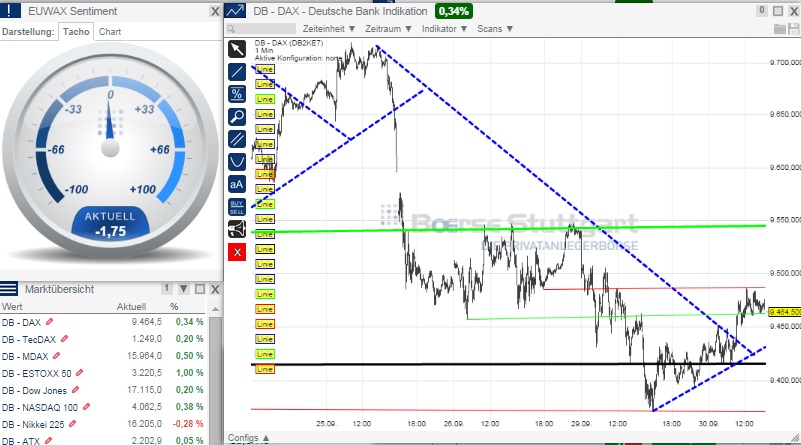Select the percent measurement tool

pos(237,94)
